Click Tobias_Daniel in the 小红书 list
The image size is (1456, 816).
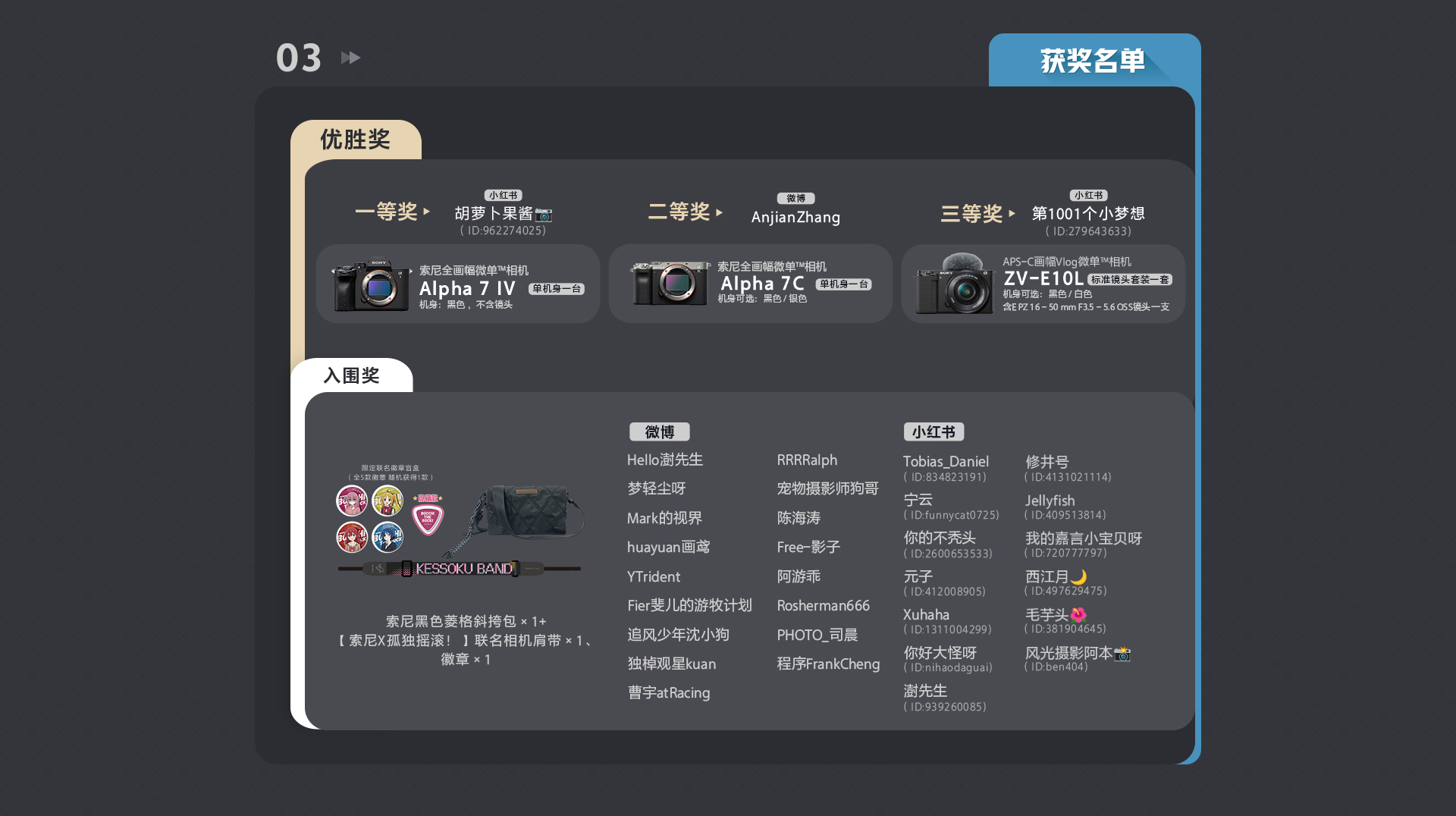pos(946,462)
